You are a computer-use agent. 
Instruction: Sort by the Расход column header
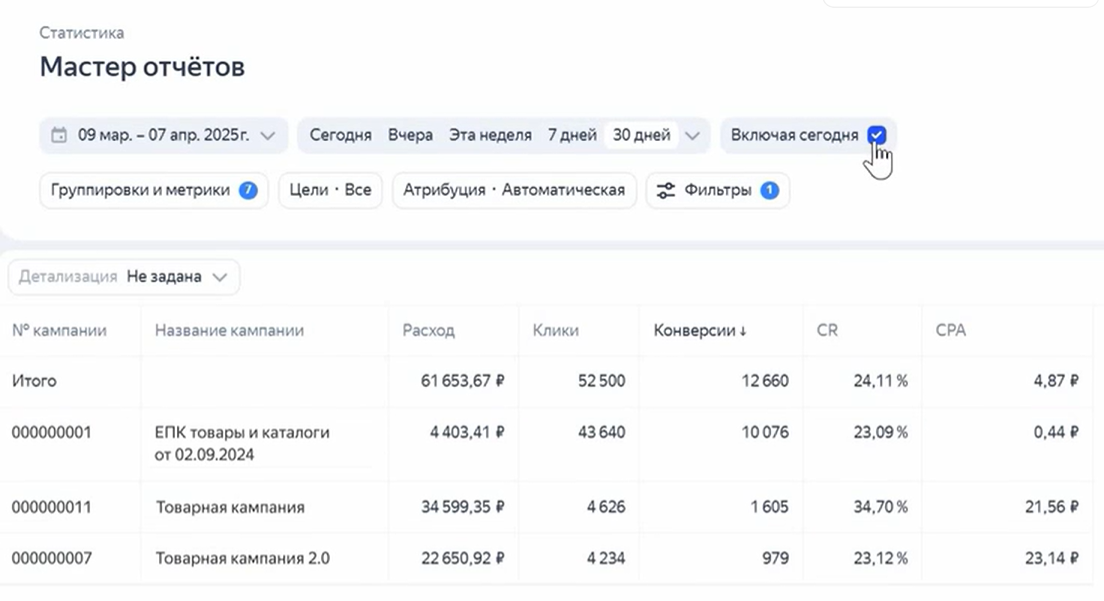pos(428,330)
